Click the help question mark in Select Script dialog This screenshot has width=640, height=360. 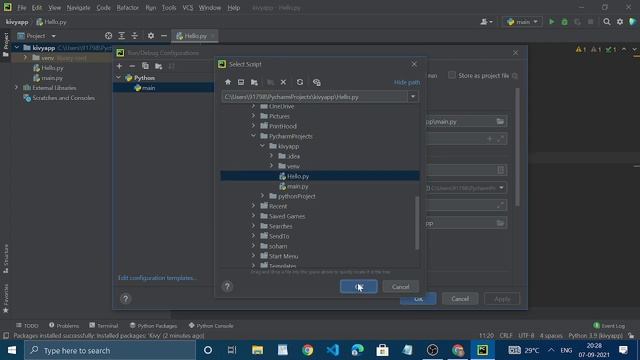tap(227, 287)
